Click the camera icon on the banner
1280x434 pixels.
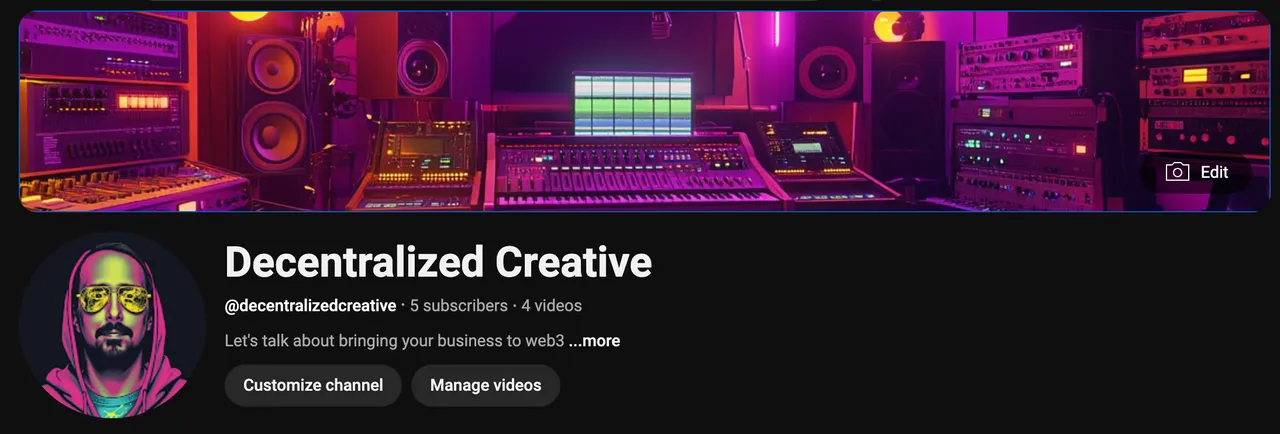(1177, 172)
